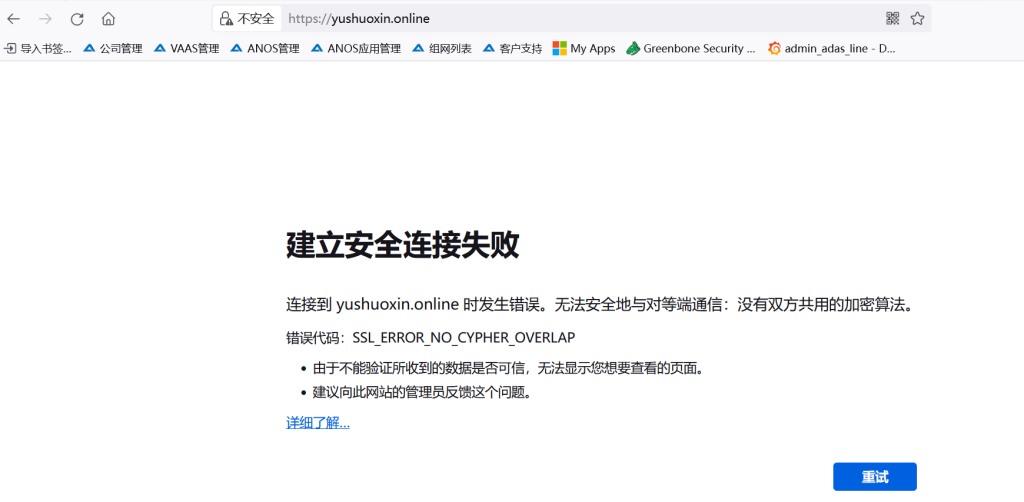1024x502 pixels.
Task: Click the browser back arrow
Action: pos(14,19)
